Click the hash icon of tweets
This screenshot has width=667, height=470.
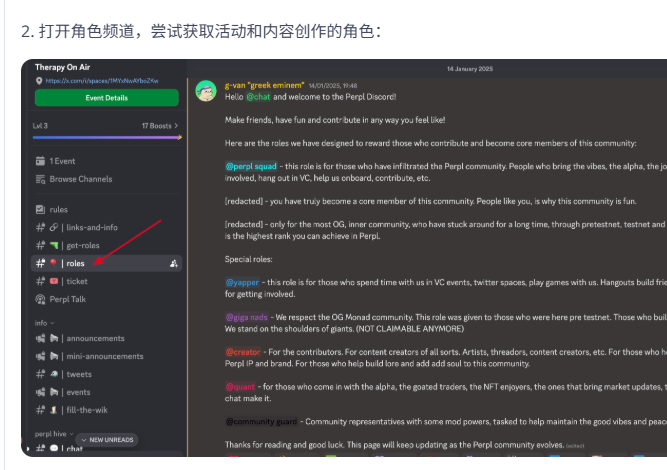click(40, 374)
